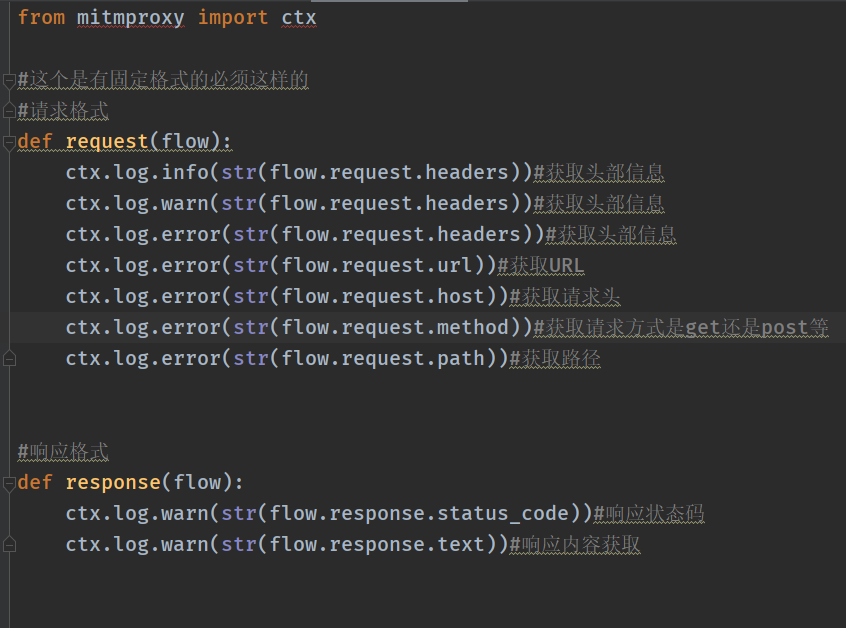Image resolution: width=846 pixels, height=628 pixels.
Task: Collapse the 'def request(flow)' function fold
Action: (x=9, y=142)
